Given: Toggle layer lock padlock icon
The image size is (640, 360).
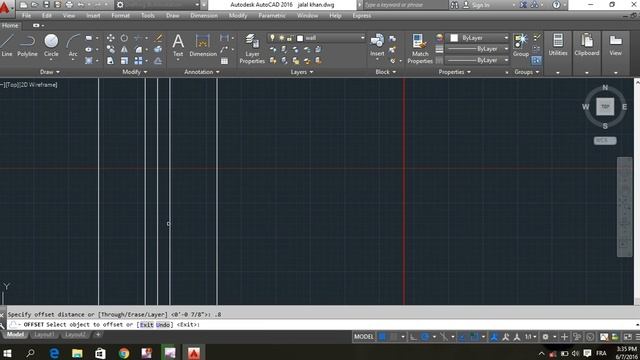Looking at the screenshot, I should [289, 38].
